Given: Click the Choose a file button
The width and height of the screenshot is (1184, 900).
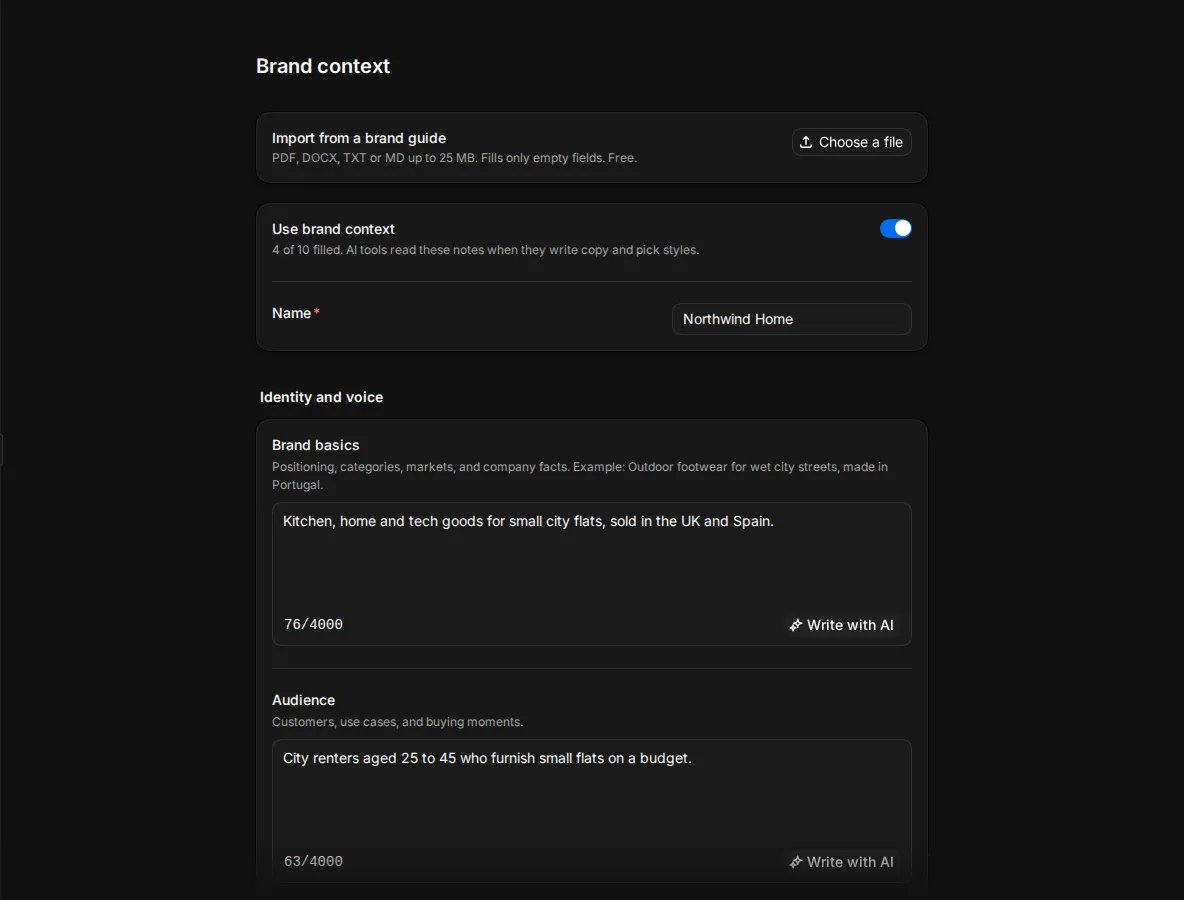Looking at the screenshot, I should [851, 142].
